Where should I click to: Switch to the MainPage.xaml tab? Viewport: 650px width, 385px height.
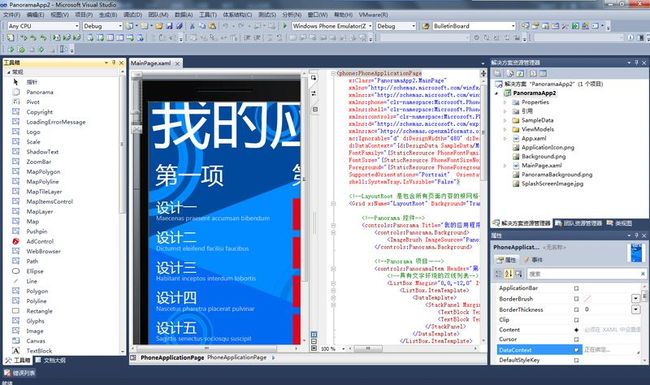(x=151, y=63)
